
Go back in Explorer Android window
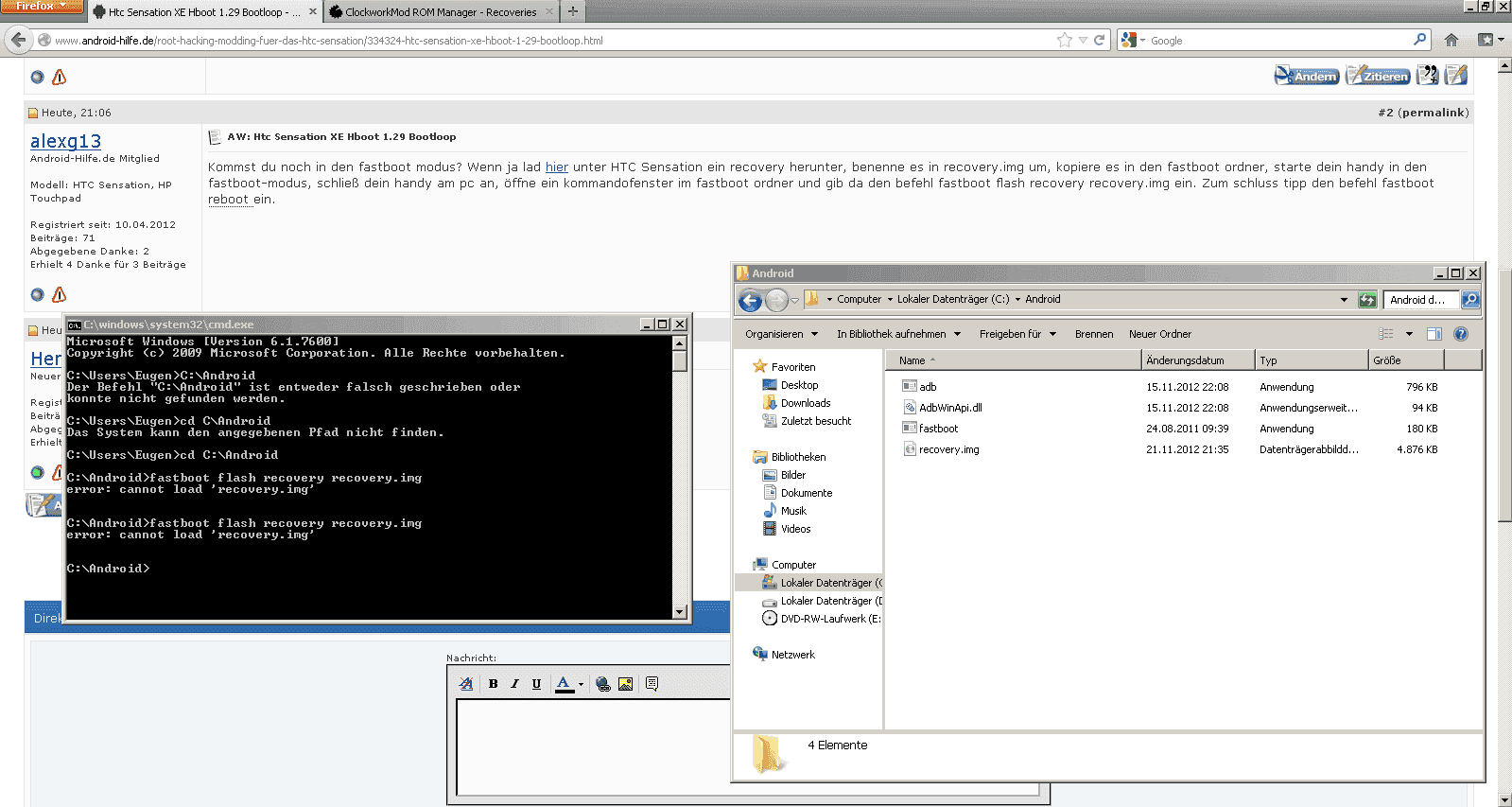click(750, 300)
